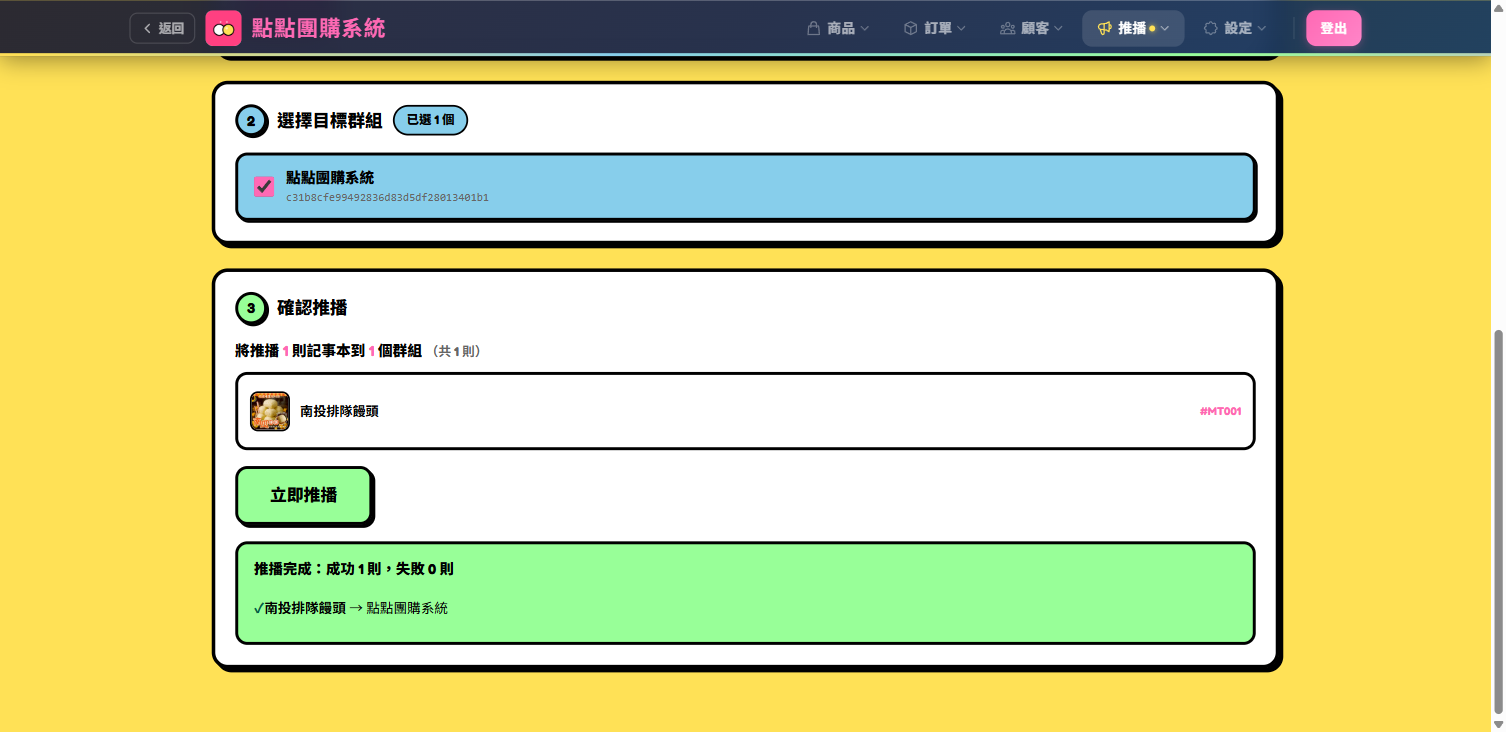The width and height of the screenshot is (1506, 732).
Task: Select the 推播 menu item text
Action: [x=1131, y=29]
